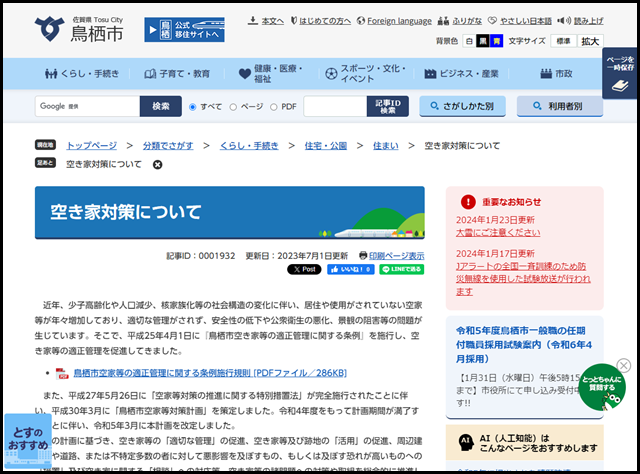
Task: Share page with X Post button
Action: tap(304, 270)
